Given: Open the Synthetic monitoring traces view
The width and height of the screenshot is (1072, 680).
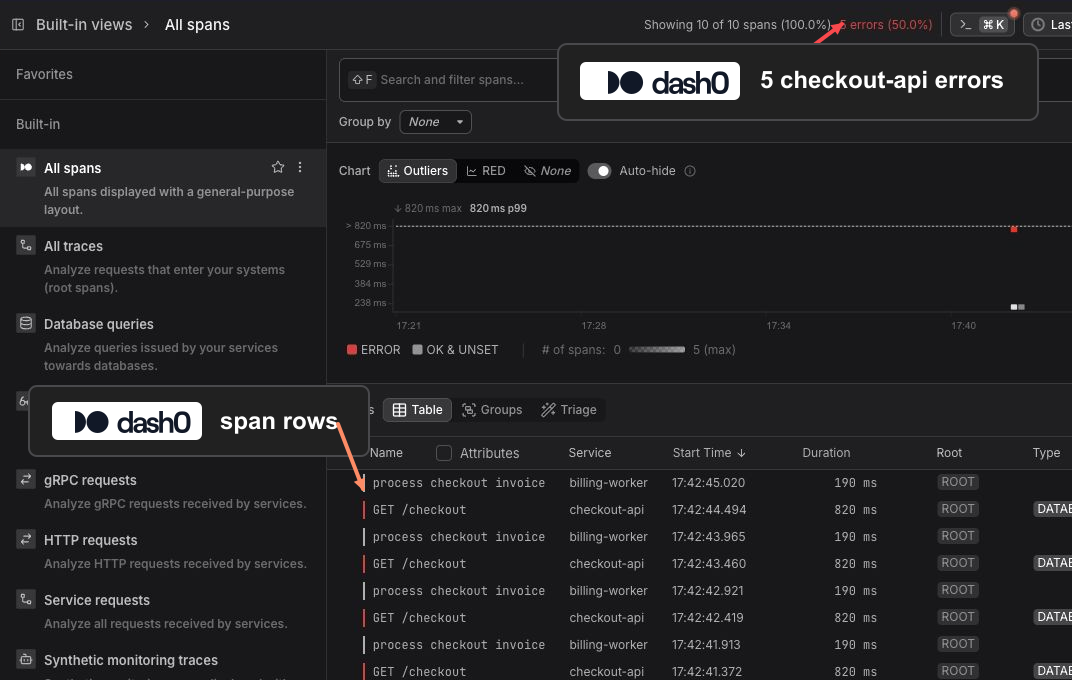Looking at the screenshot, I should [x=131, y=660].
